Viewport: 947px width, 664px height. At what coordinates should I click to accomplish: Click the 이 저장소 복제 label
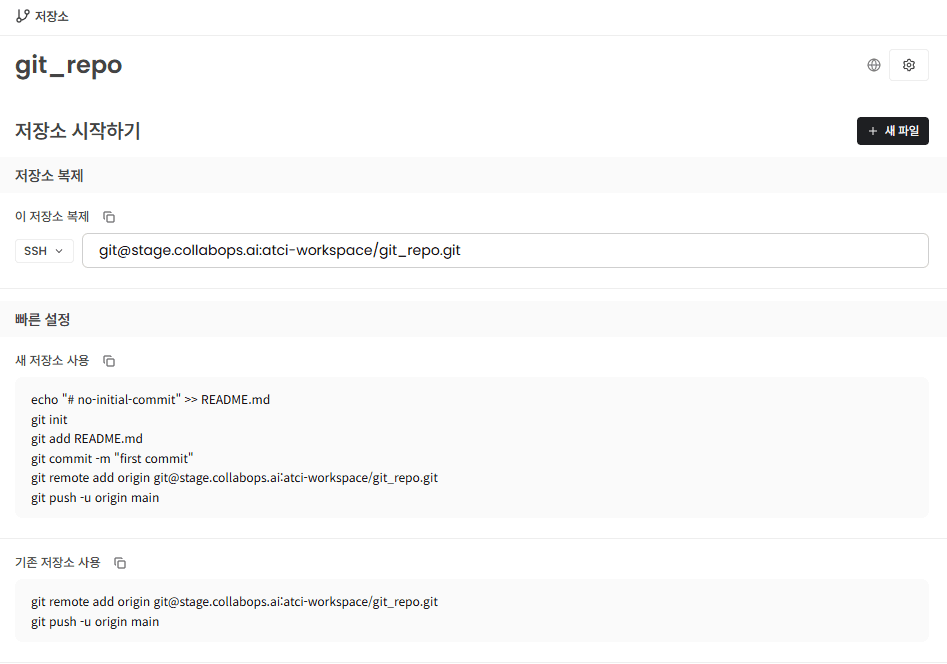(52, 216)
